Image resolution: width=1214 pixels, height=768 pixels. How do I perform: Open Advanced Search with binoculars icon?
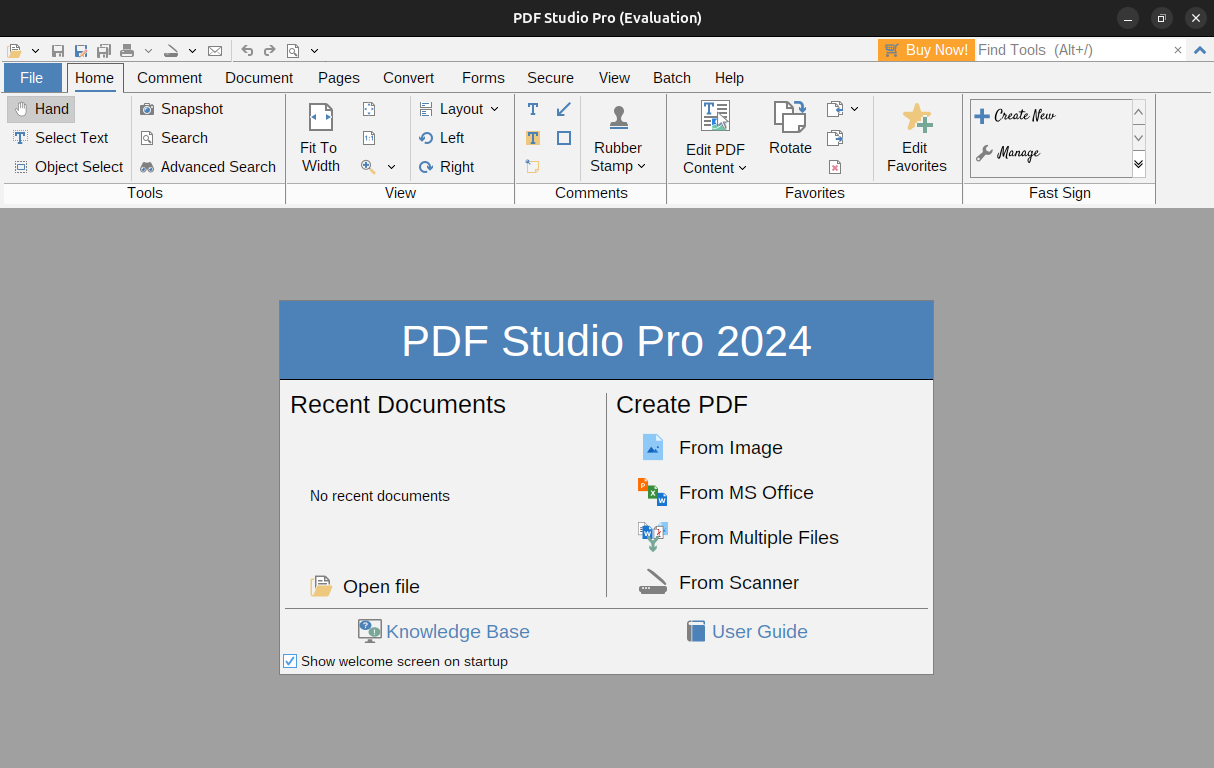[207, 167]
